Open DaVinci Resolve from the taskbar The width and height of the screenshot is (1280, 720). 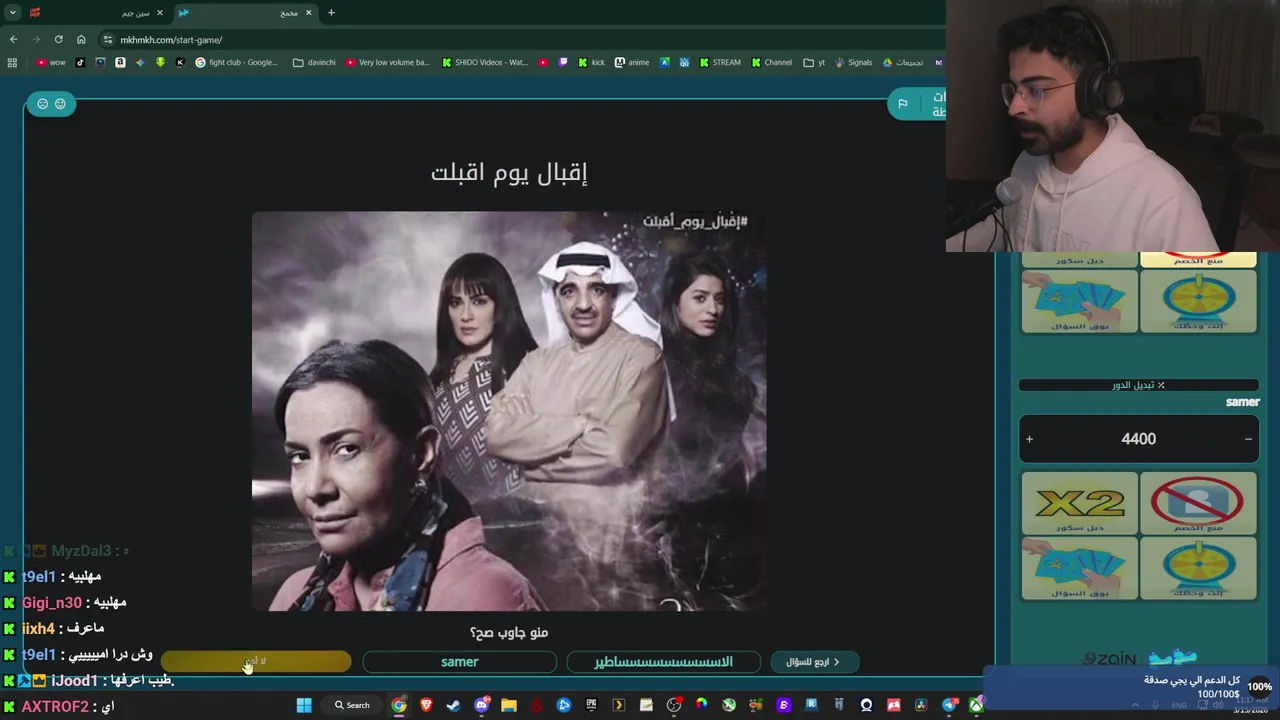point(921,705)
